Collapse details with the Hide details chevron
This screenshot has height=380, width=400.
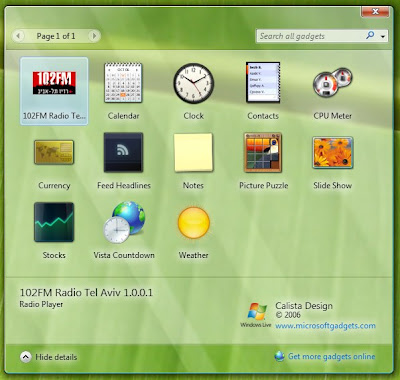(x=26, y=357)
